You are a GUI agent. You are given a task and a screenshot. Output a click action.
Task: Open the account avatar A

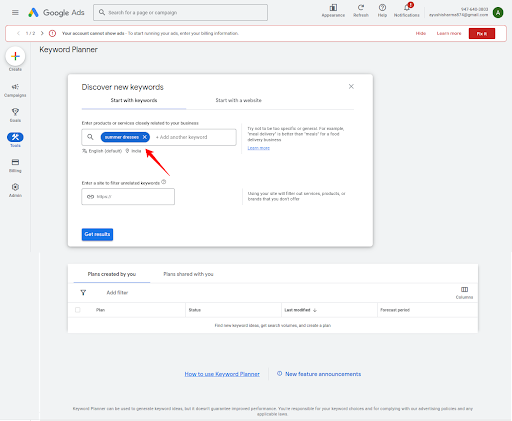(498, 13)
